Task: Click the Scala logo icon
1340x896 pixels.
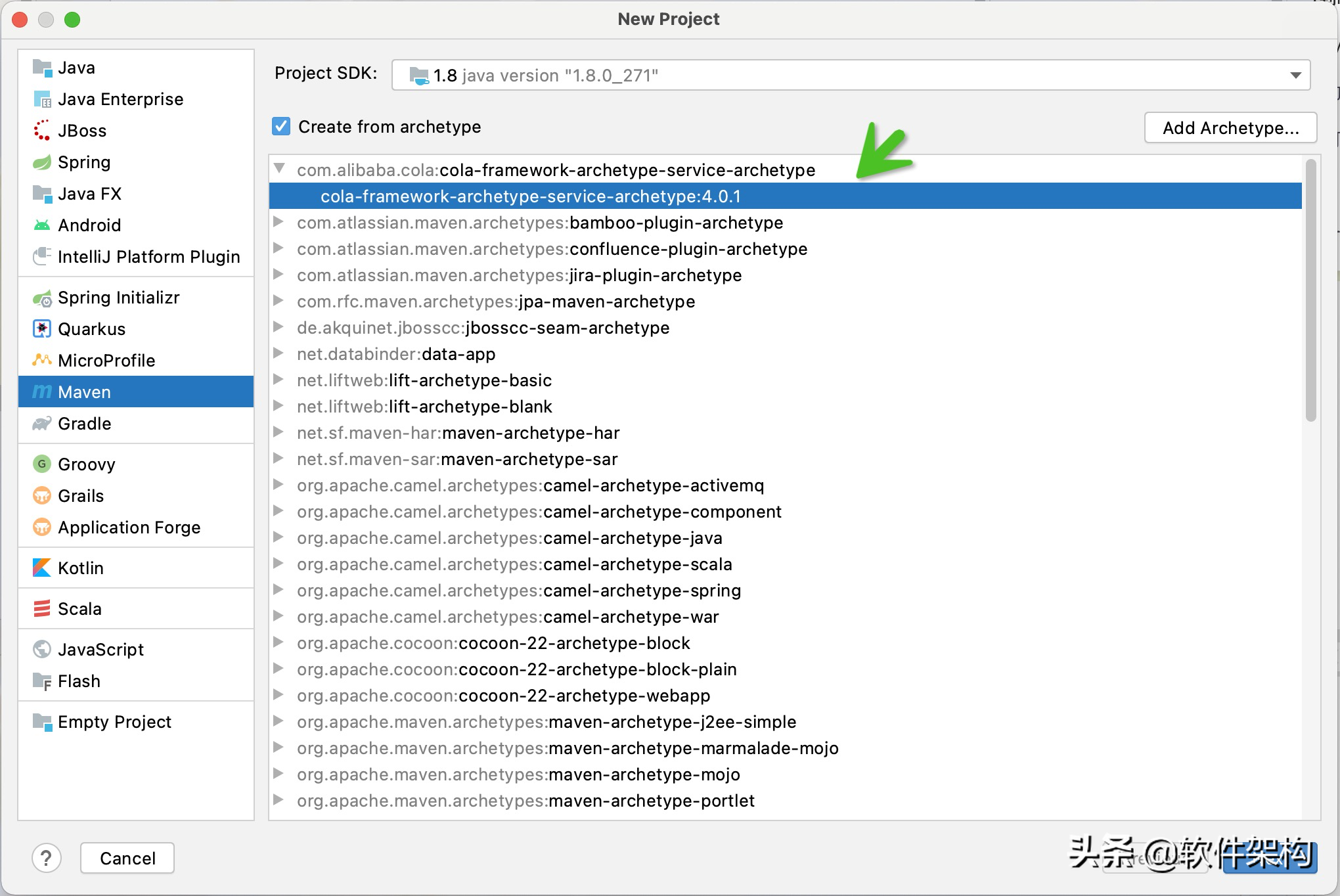Action: 42,609
